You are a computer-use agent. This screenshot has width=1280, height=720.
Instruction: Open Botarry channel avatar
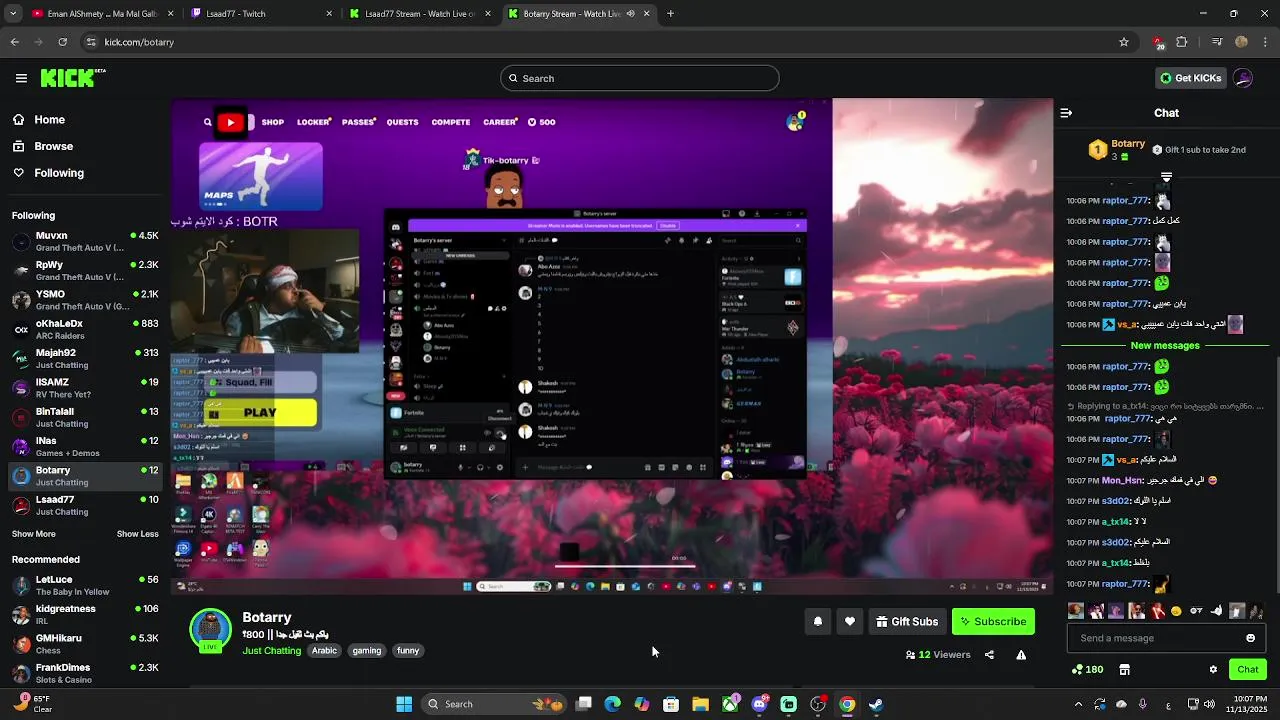pos(210,630)
